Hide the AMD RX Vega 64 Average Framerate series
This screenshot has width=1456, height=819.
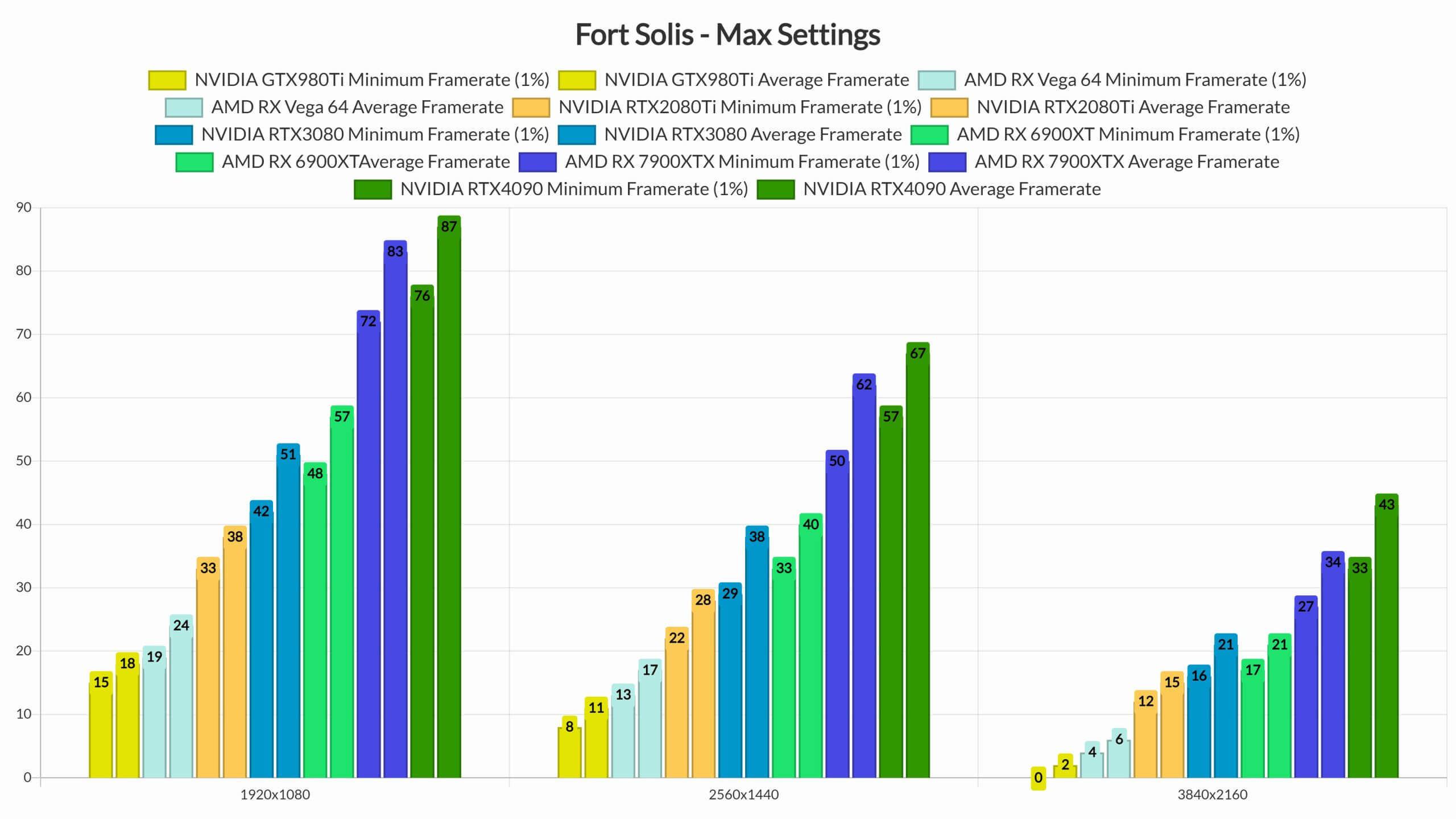pos(357,107)
